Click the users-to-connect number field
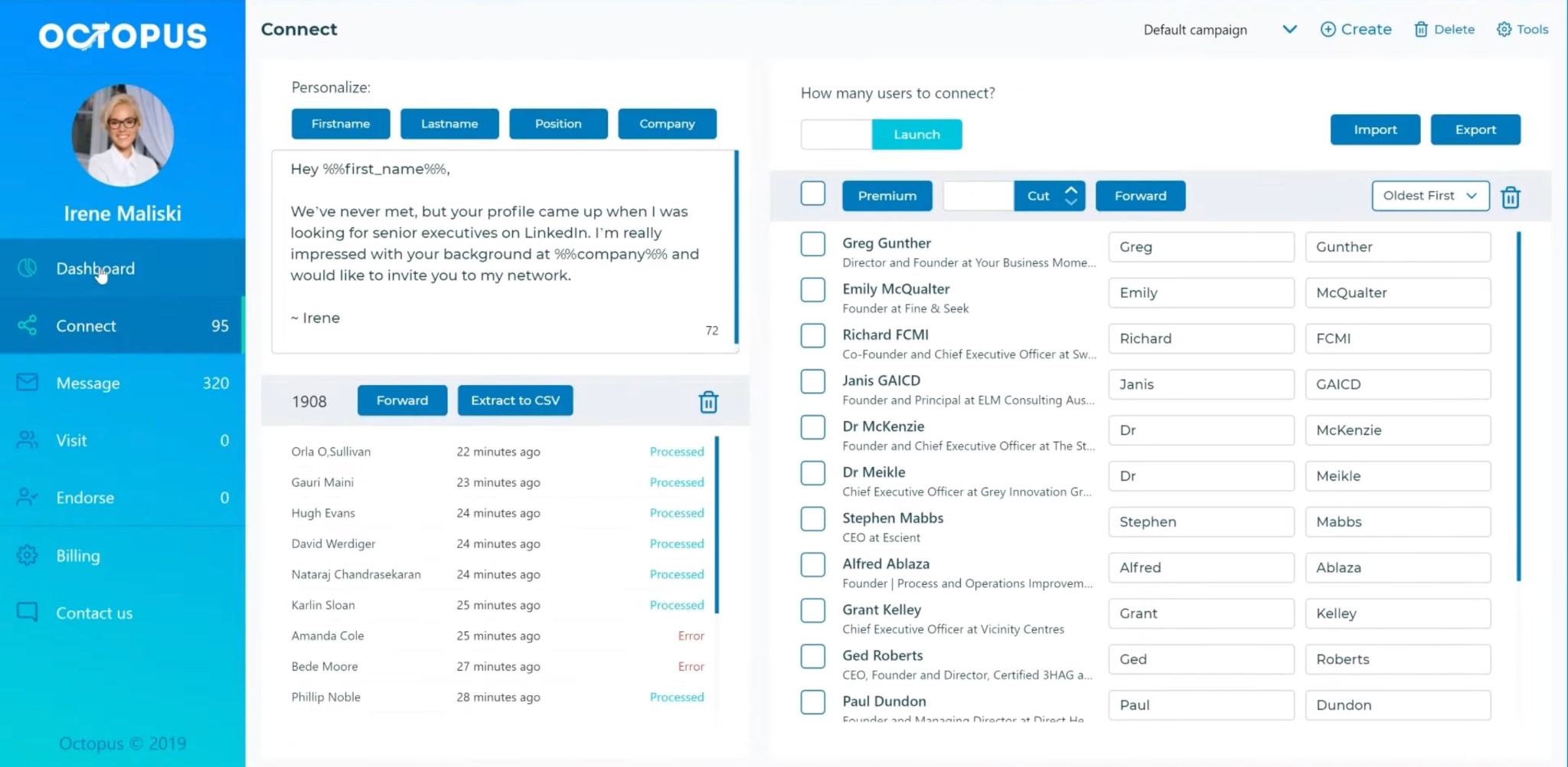The width and height of the screenshot is (1568, 767). [836, 135]
